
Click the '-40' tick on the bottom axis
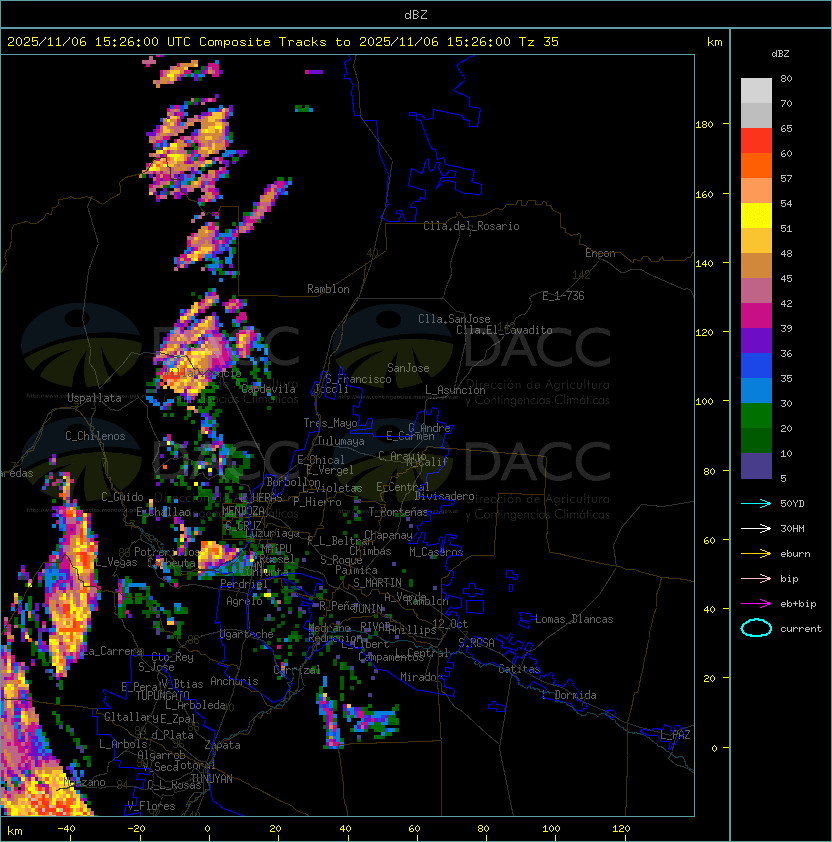tap(66, 829)
